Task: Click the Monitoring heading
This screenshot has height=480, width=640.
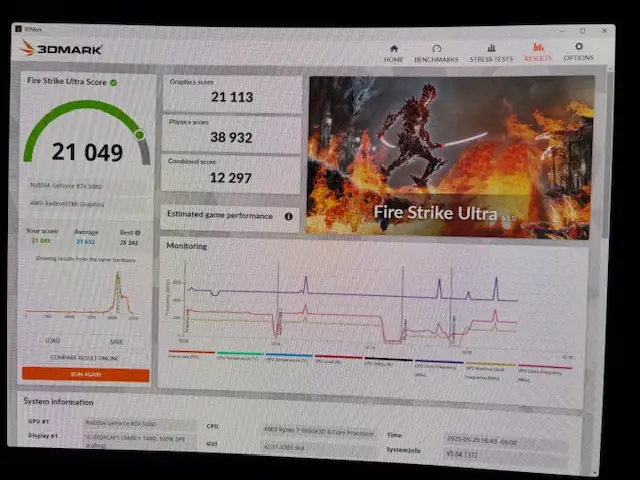Action: coord(187,246)
